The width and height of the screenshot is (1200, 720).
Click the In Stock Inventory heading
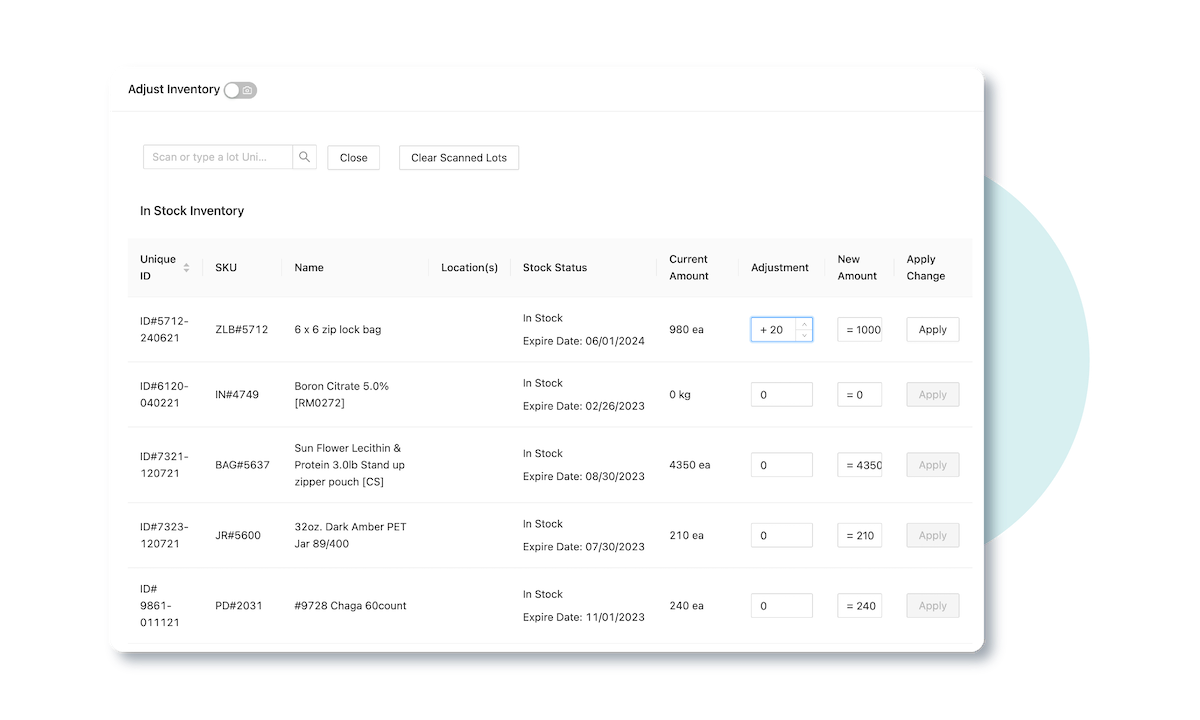(192, 212)
